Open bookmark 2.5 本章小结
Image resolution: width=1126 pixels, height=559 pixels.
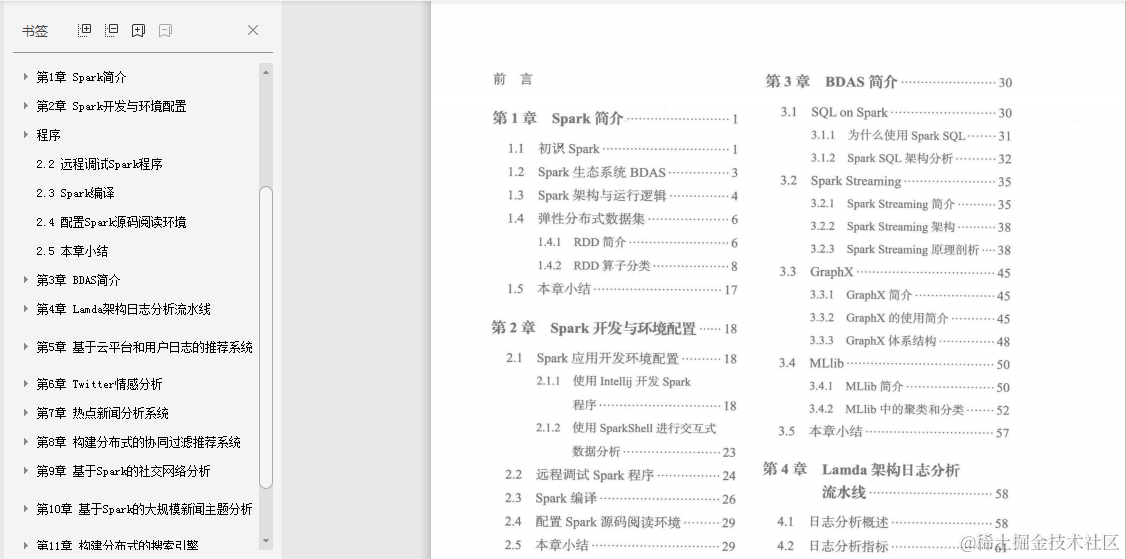pos(72,251)
